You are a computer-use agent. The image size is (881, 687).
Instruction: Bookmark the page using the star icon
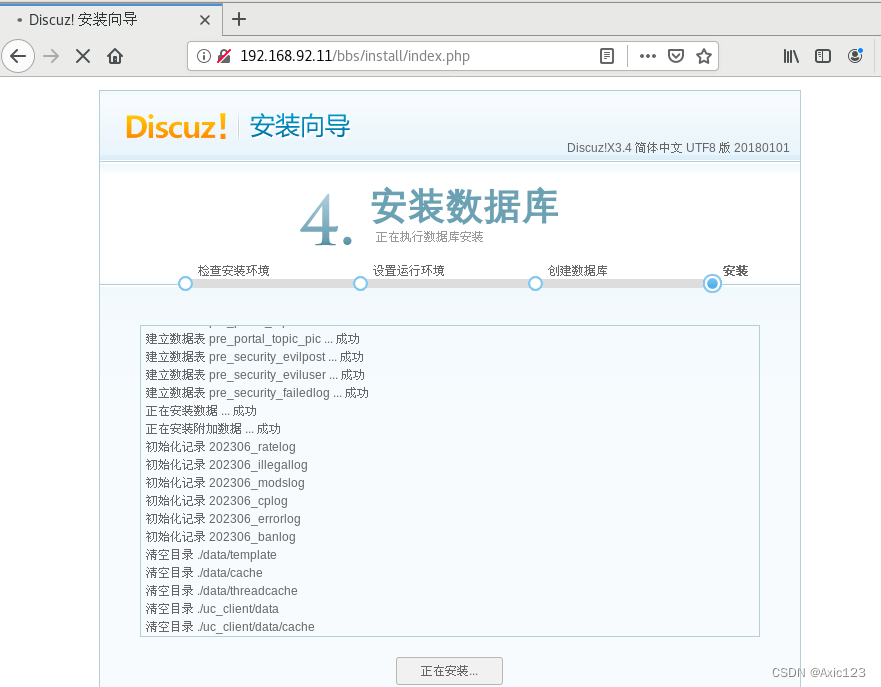pyautogui.click(x=704, y=56)
